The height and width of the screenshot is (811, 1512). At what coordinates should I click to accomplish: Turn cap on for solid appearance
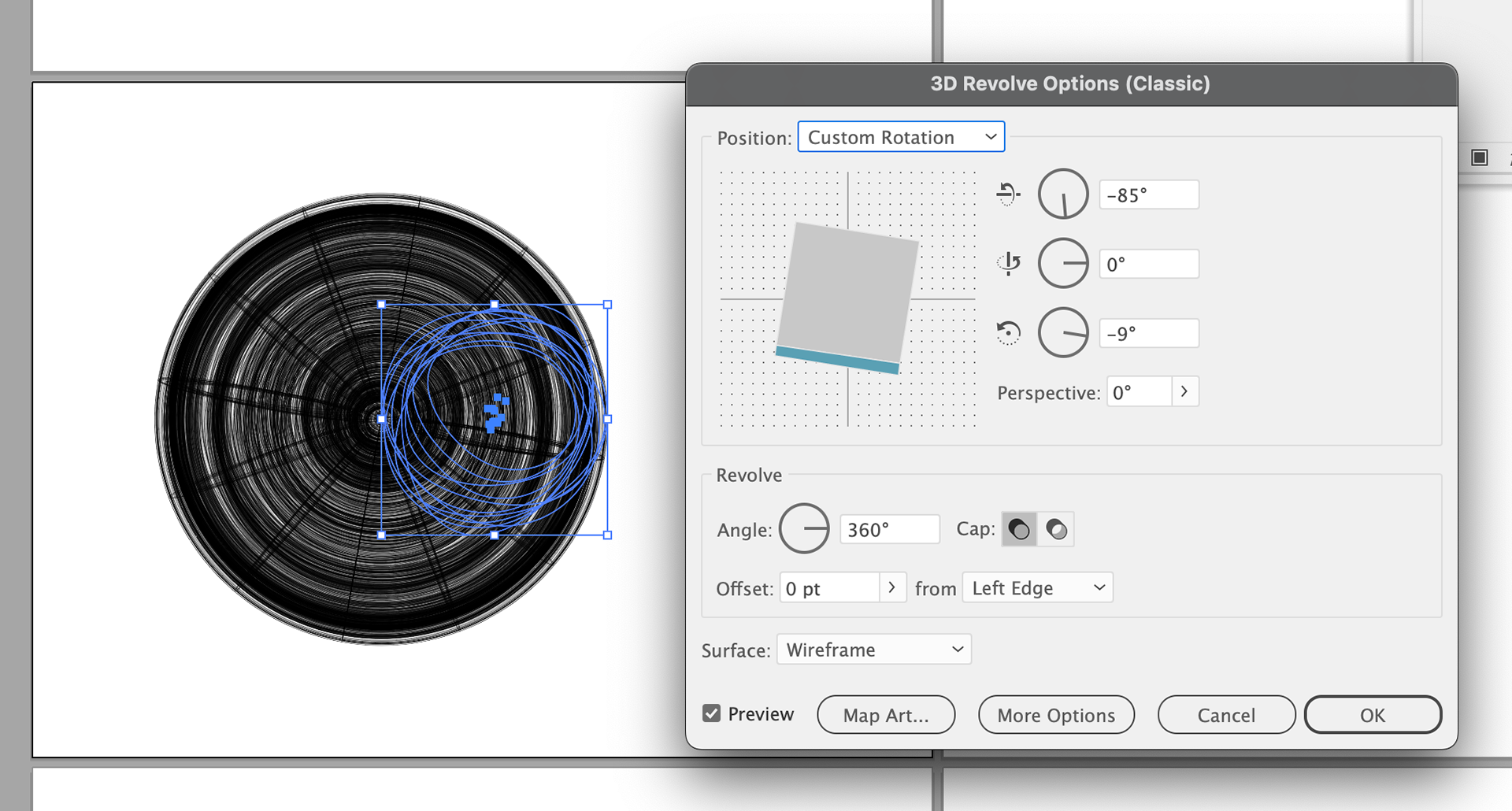(x=1019, y=529)
